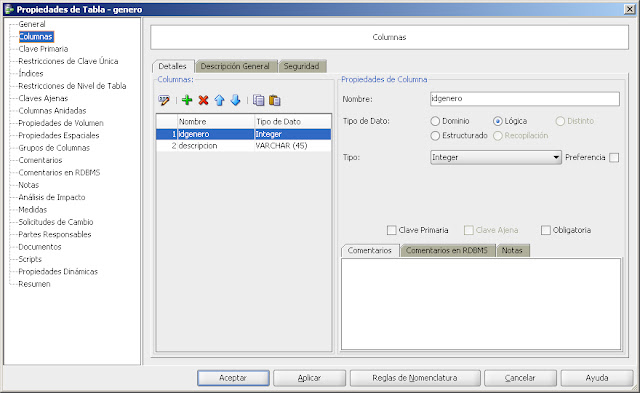Open Propiedades Espaciales item
Viewport: 640px width, 393px height.
(x=59, y=135)
